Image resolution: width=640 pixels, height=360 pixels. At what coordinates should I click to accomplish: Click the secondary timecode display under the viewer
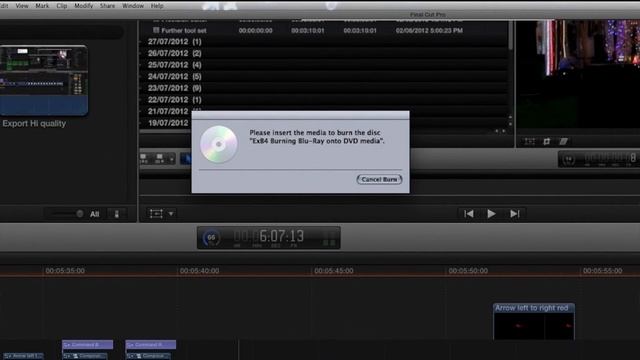610,159
